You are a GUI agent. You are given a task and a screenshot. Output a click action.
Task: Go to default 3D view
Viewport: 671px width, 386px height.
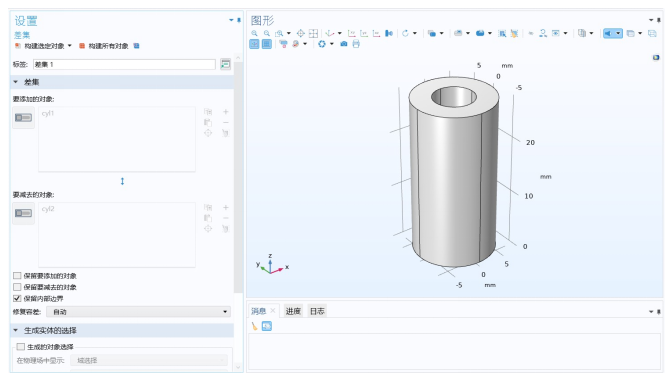coord(330,33)
